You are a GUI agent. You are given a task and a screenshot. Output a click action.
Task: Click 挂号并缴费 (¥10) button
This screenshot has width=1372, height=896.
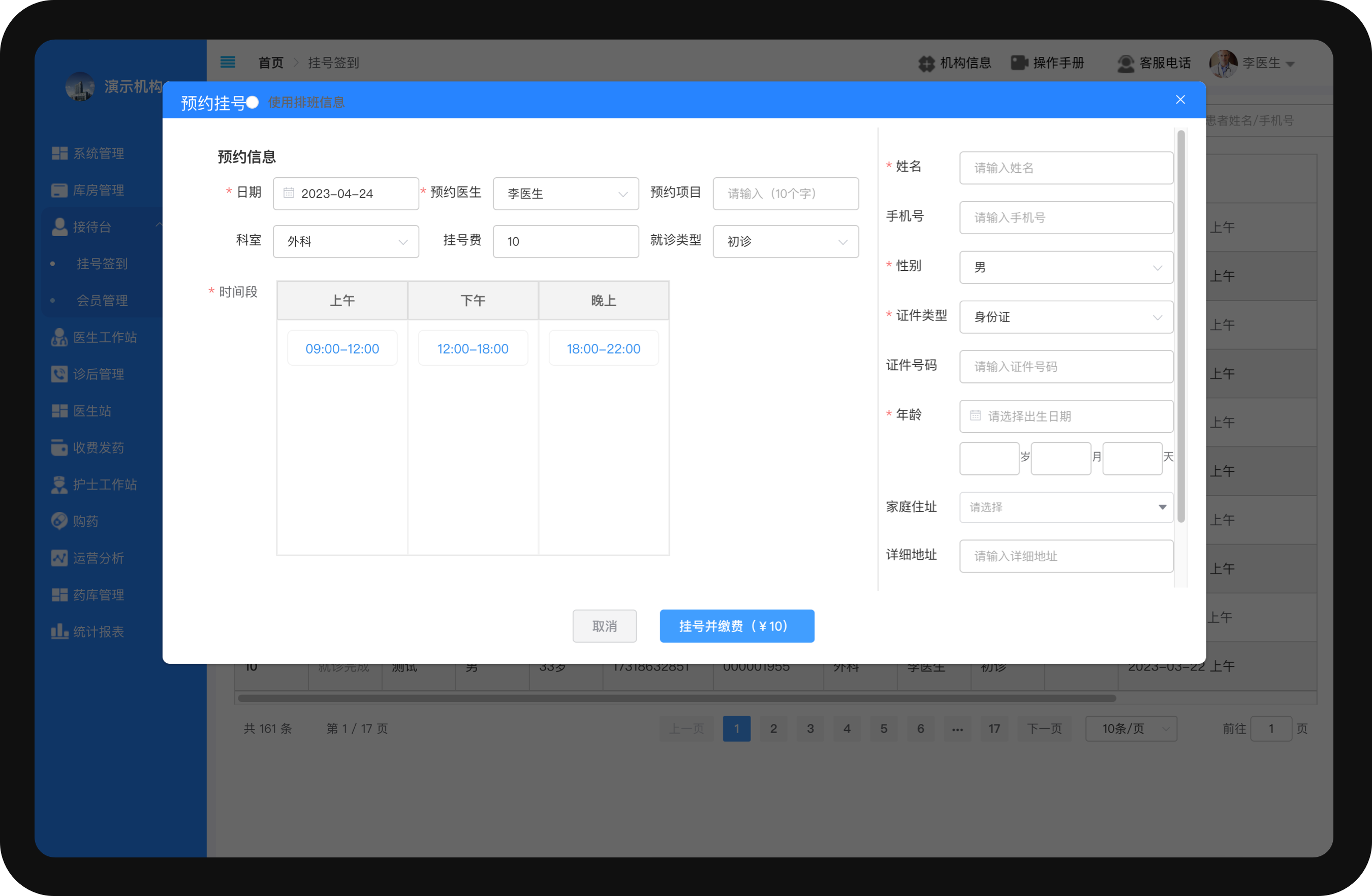coord(736,626)
